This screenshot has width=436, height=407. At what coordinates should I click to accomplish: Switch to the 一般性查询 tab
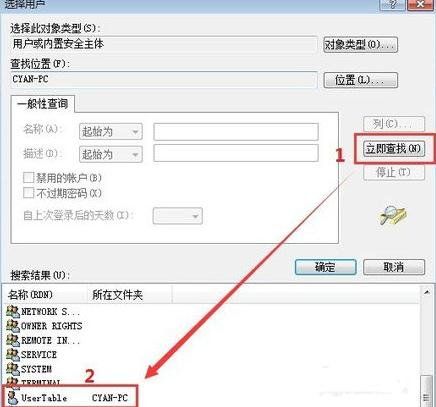click(x=42, y=104)
